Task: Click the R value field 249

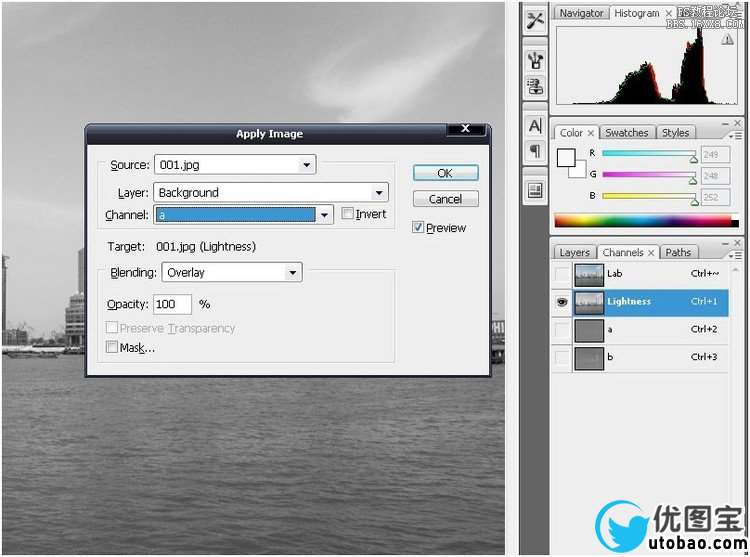Action: point(715,154)
